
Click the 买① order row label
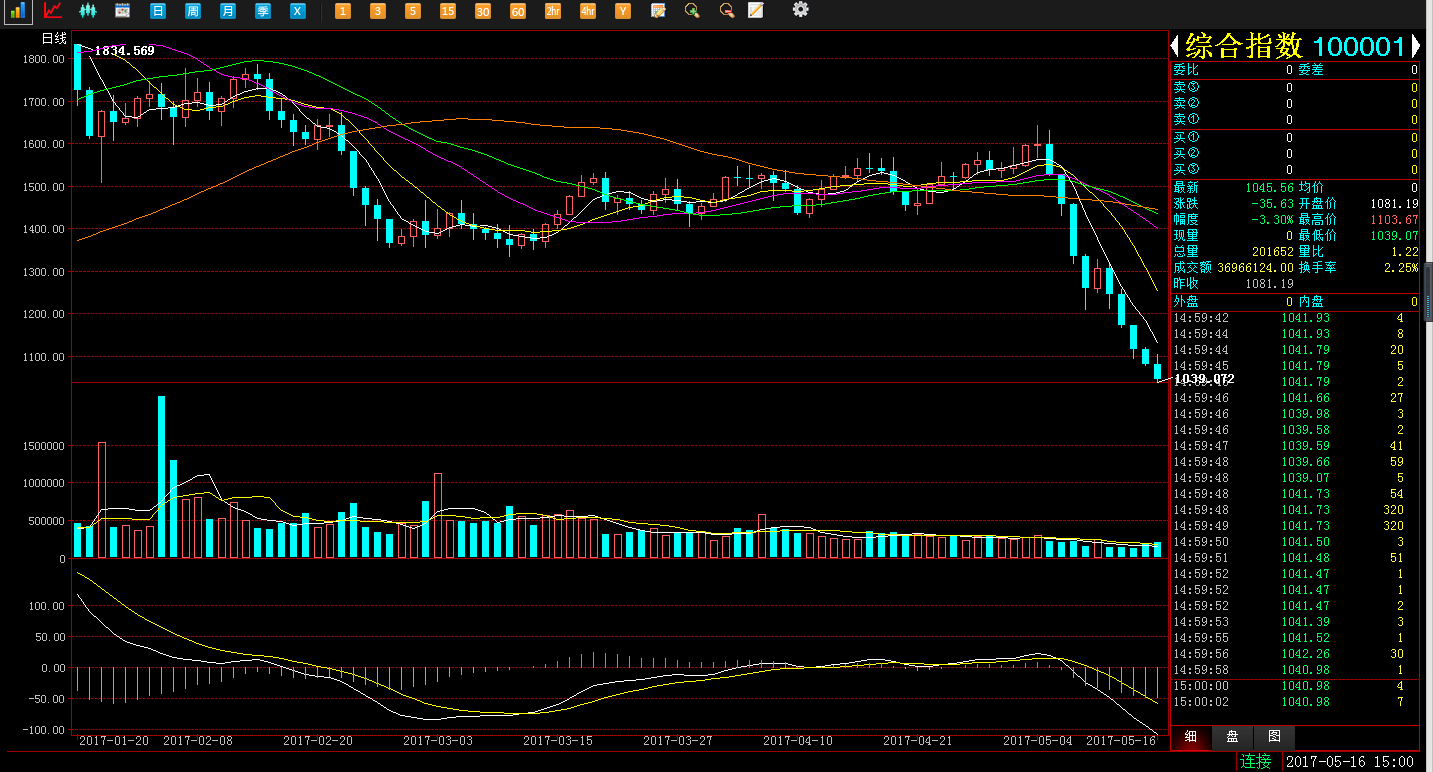click(1186, 137)
